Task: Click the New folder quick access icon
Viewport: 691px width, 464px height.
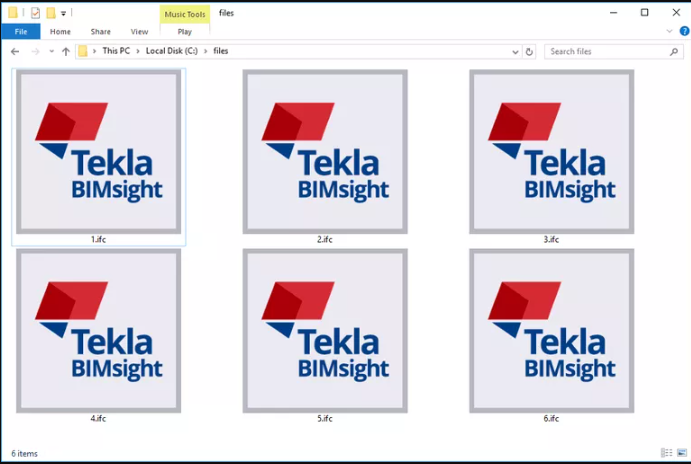Action: pos(51,13)
